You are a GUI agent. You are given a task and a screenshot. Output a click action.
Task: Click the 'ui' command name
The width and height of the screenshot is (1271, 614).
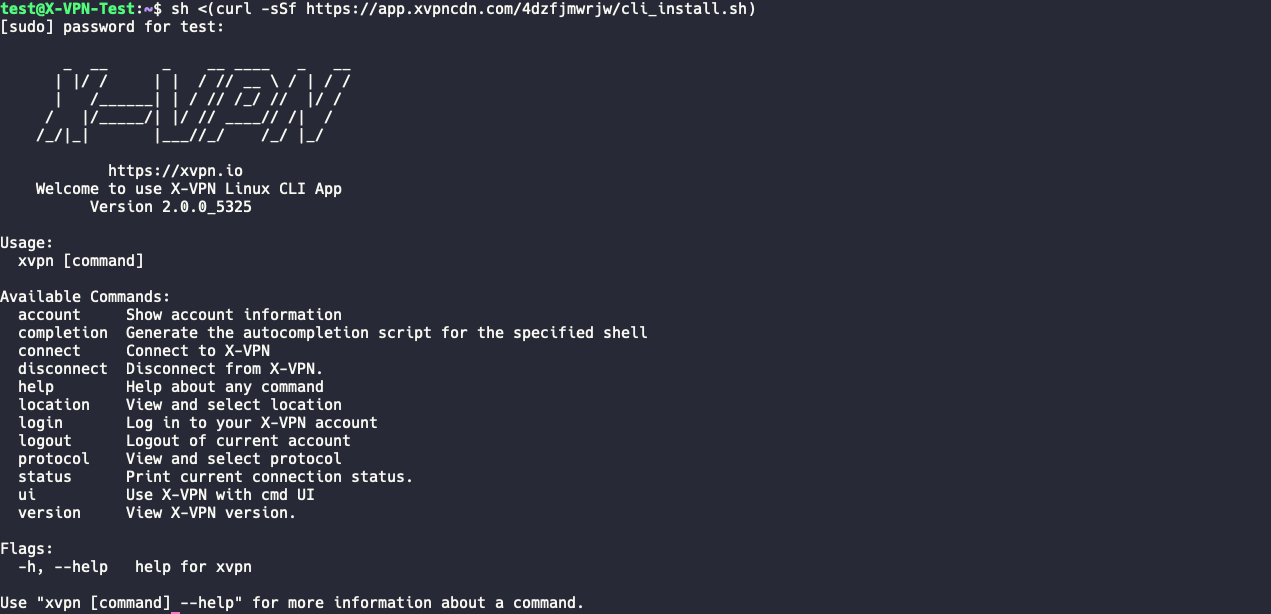27,495
